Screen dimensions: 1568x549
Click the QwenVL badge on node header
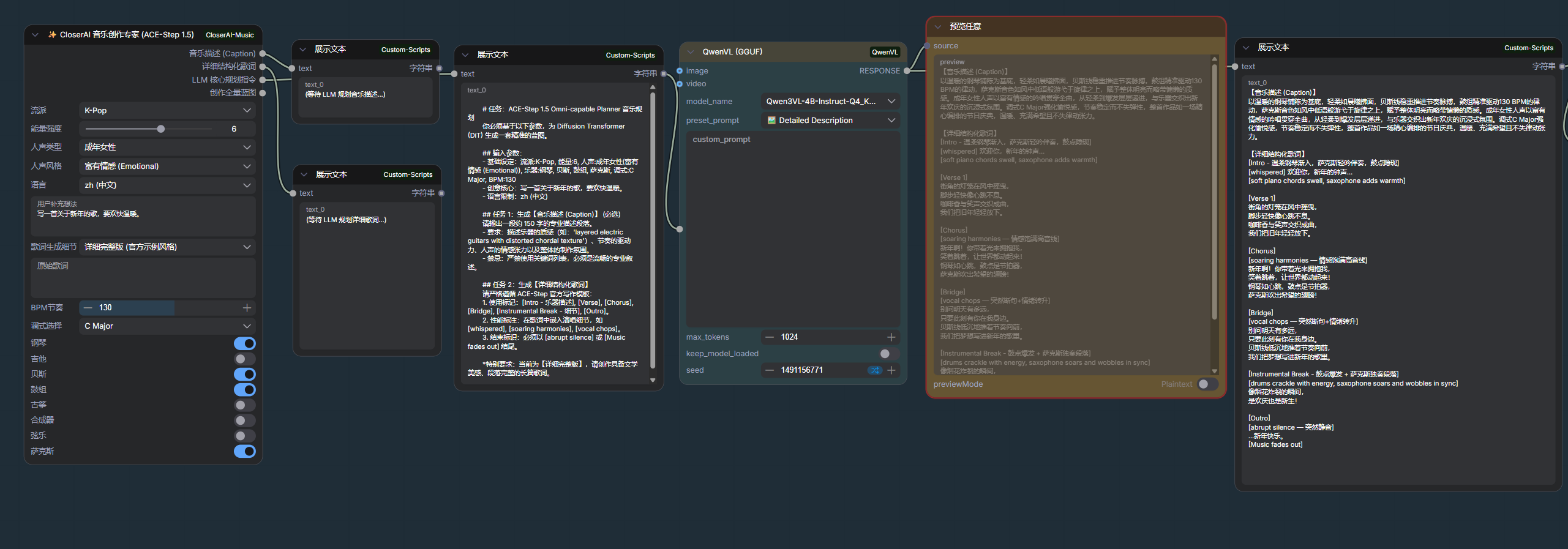[885, 52]
